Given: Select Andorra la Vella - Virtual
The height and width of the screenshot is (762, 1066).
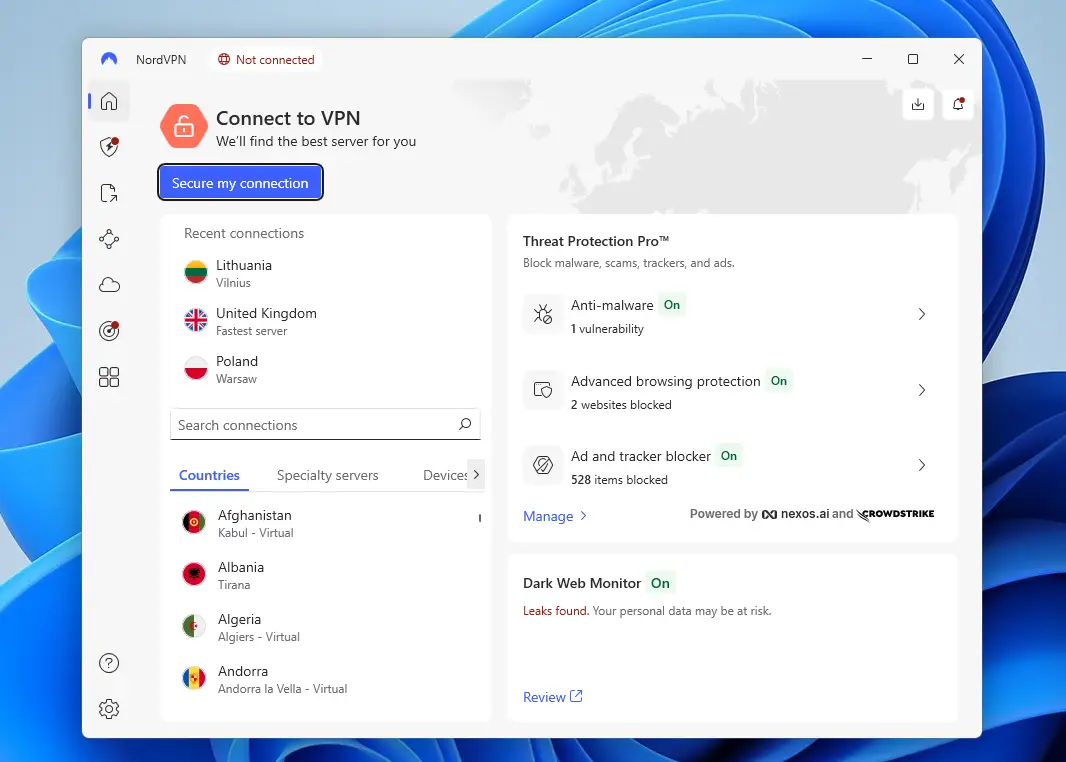Looking at the screenshot, I should click(x=326, y=679).
